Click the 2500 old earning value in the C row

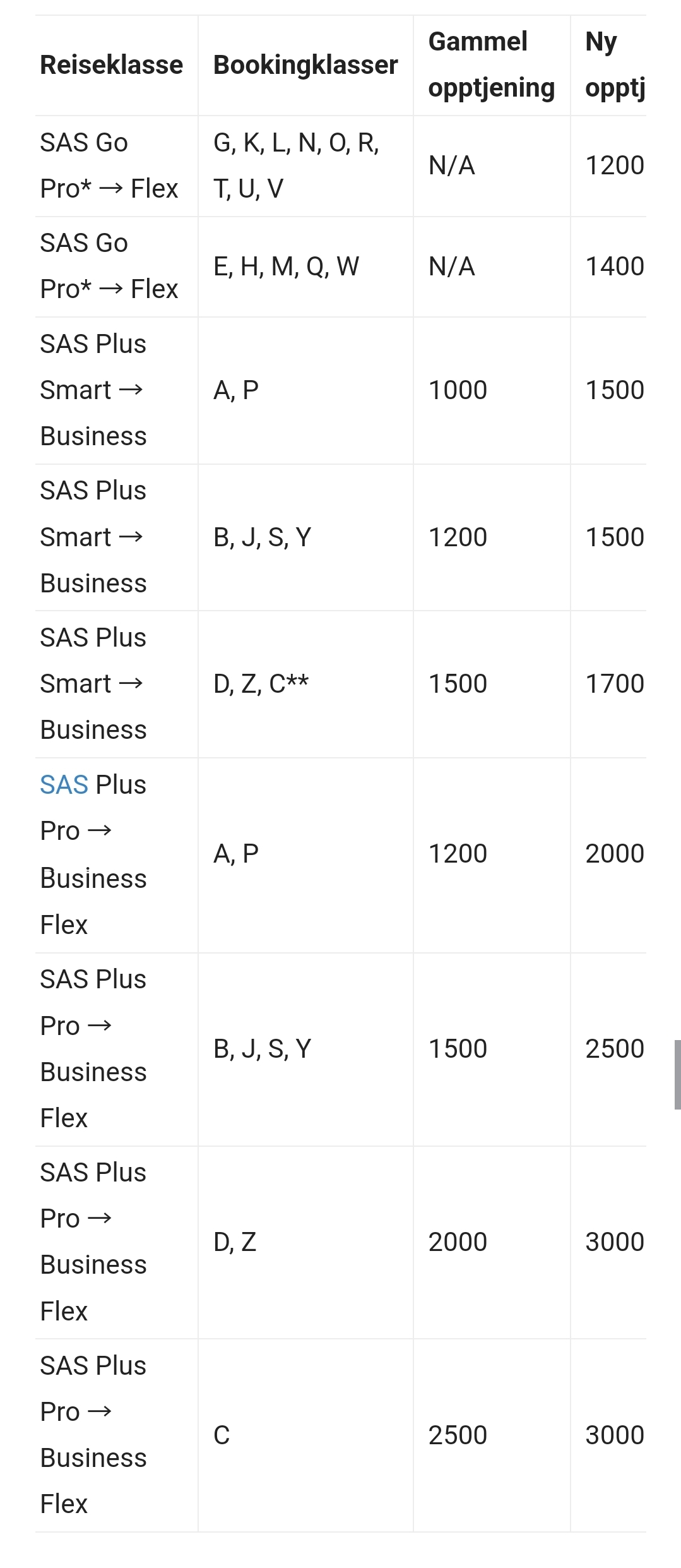[x=458, y=1435]
